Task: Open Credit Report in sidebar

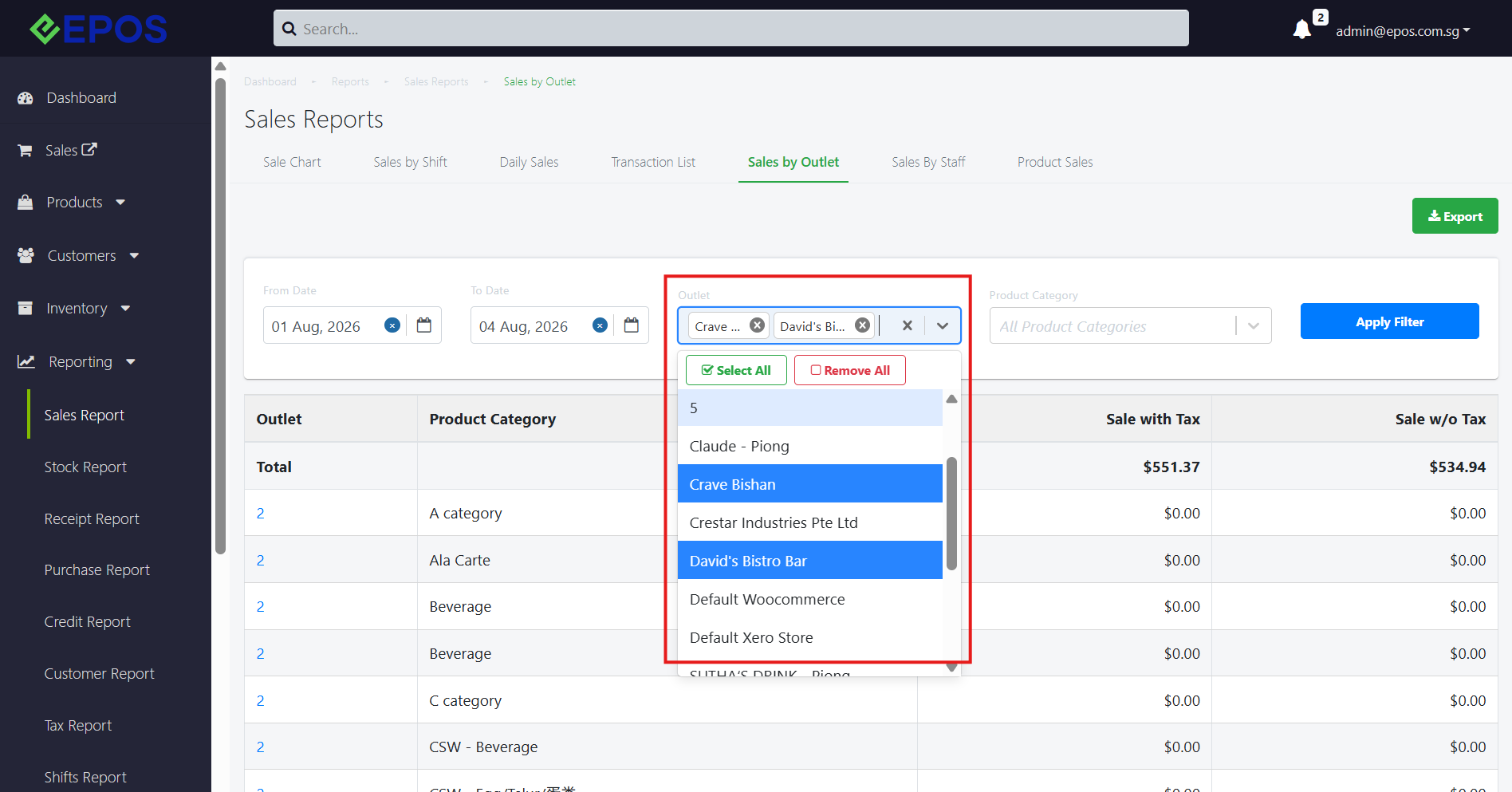Action: (x=87, y=621)
